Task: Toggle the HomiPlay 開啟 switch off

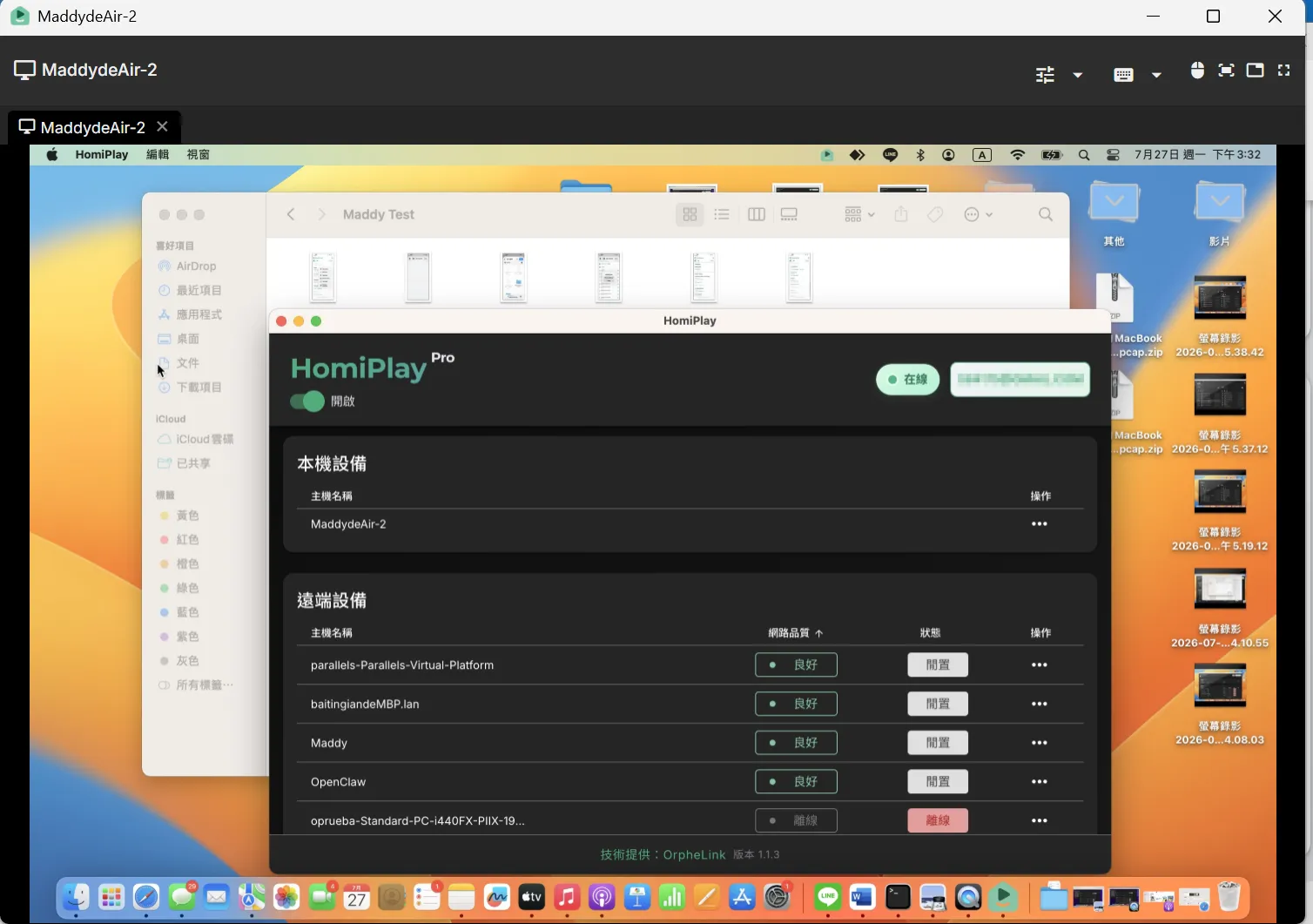Action: tap(307, 401)
